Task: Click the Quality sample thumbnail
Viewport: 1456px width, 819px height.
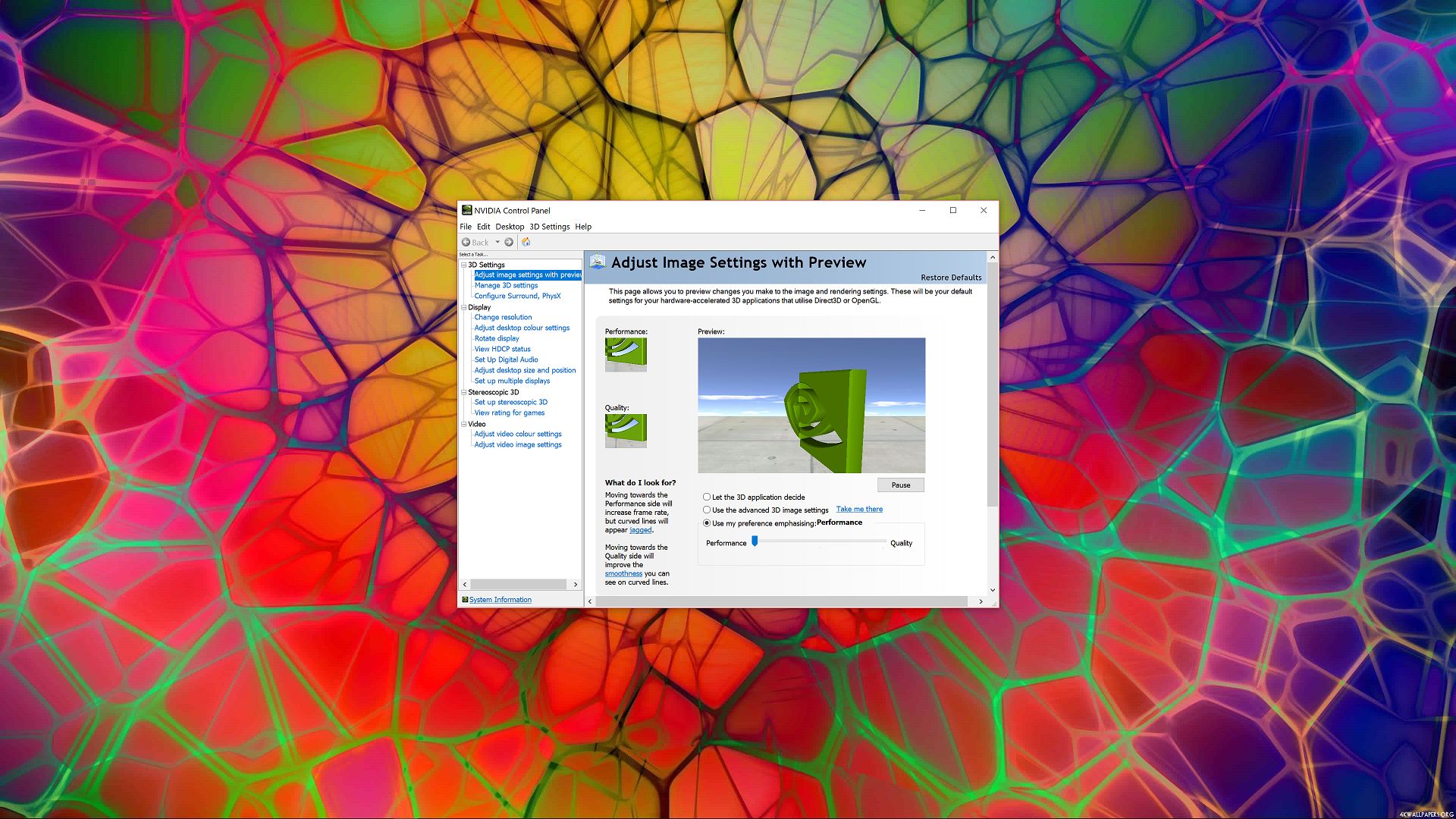Action: click(626, 431)
